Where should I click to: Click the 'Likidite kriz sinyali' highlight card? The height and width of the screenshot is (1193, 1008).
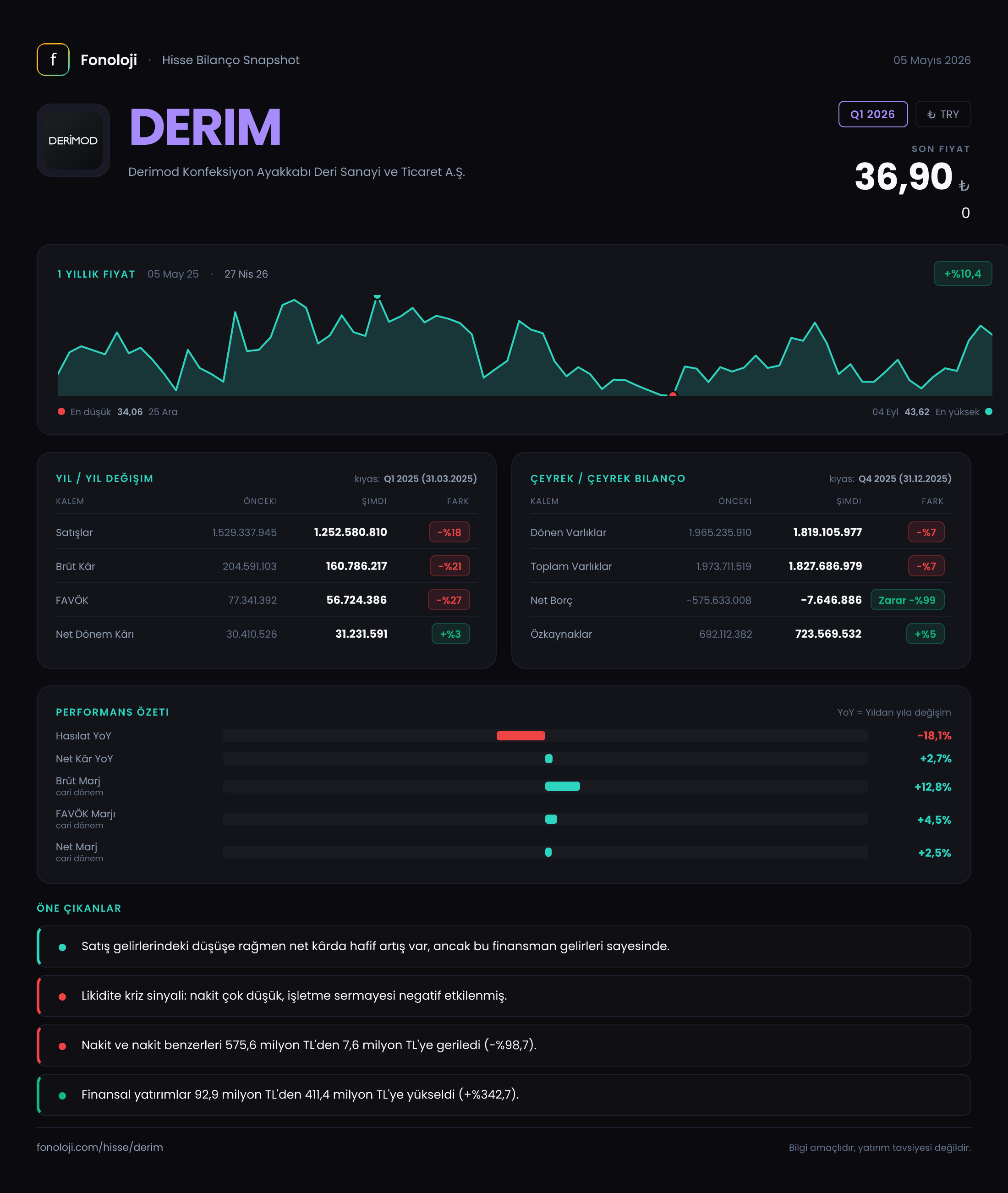[504, 996]
